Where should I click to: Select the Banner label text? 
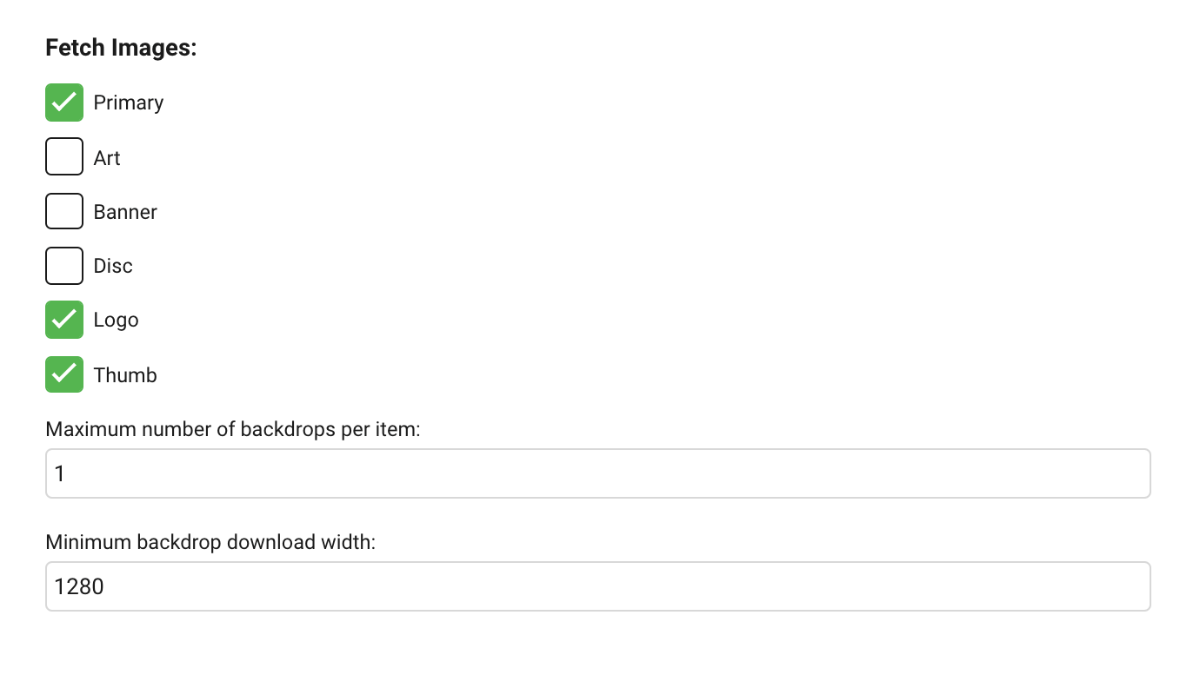[125, 212]
